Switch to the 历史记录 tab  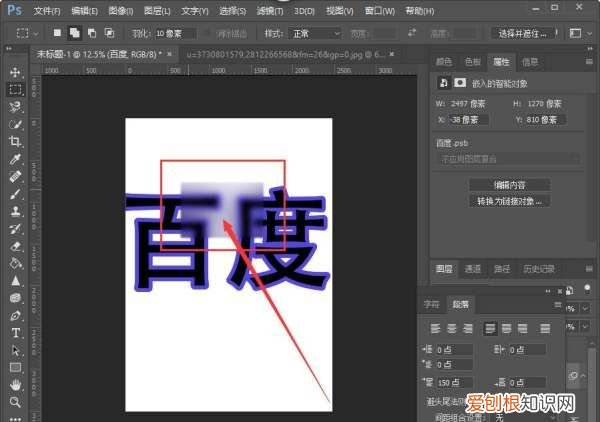coord(539,269)
